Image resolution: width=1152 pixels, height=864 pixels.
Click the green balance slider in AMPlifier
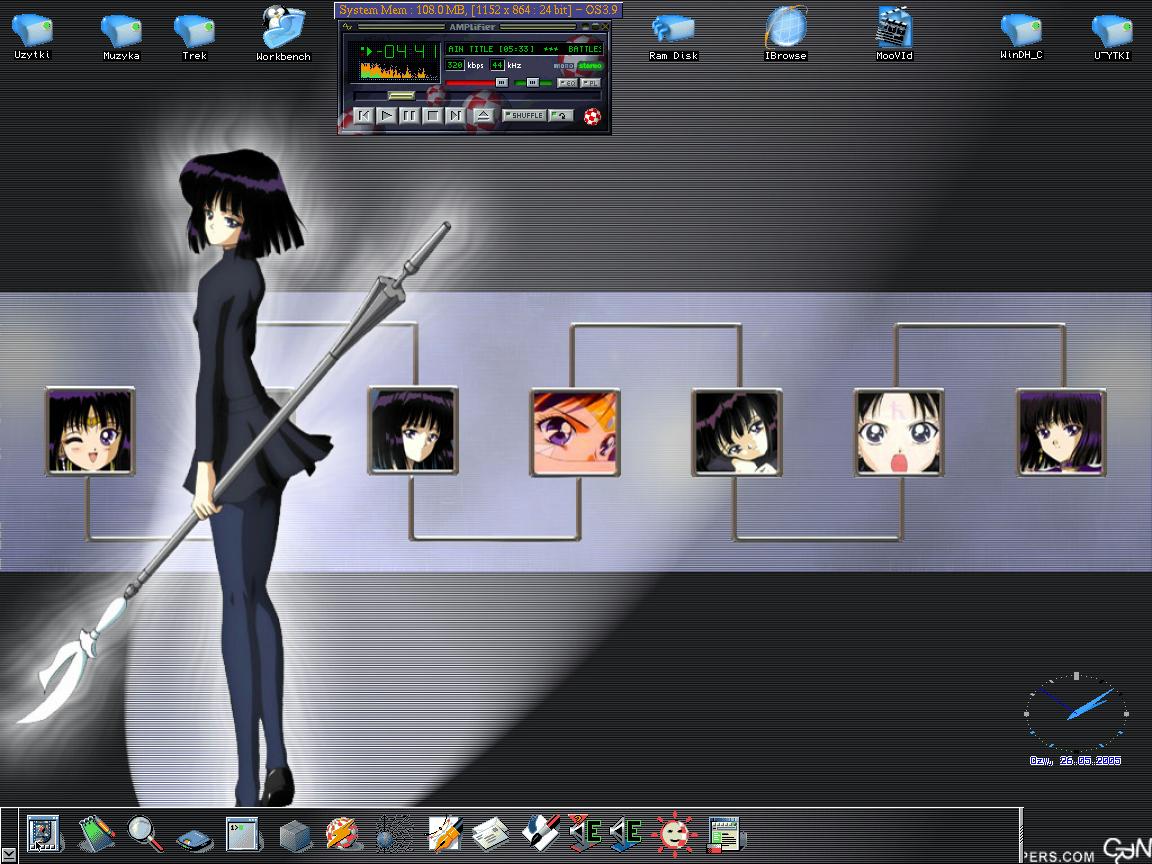pos(532,83)
